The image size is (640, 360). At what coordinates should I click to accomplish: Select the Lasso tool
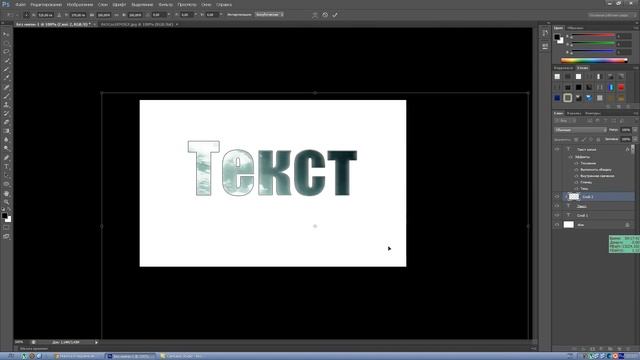(6, 52)
